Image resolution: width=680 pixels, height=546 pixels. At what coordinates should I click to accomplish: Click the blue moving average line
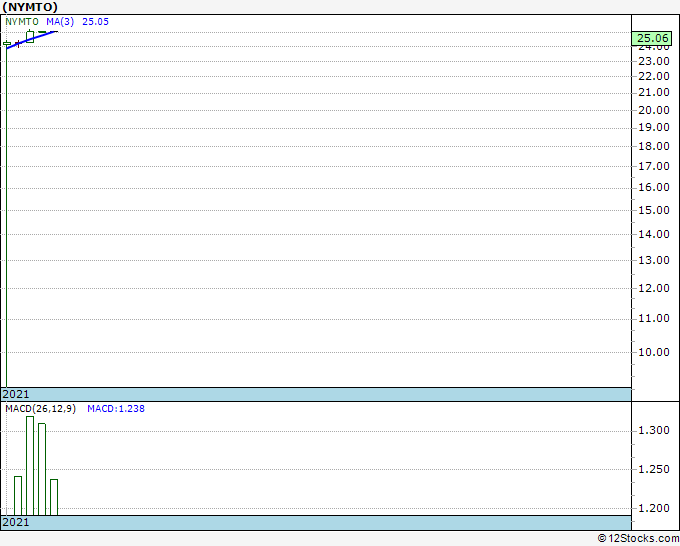coord(33,40)
